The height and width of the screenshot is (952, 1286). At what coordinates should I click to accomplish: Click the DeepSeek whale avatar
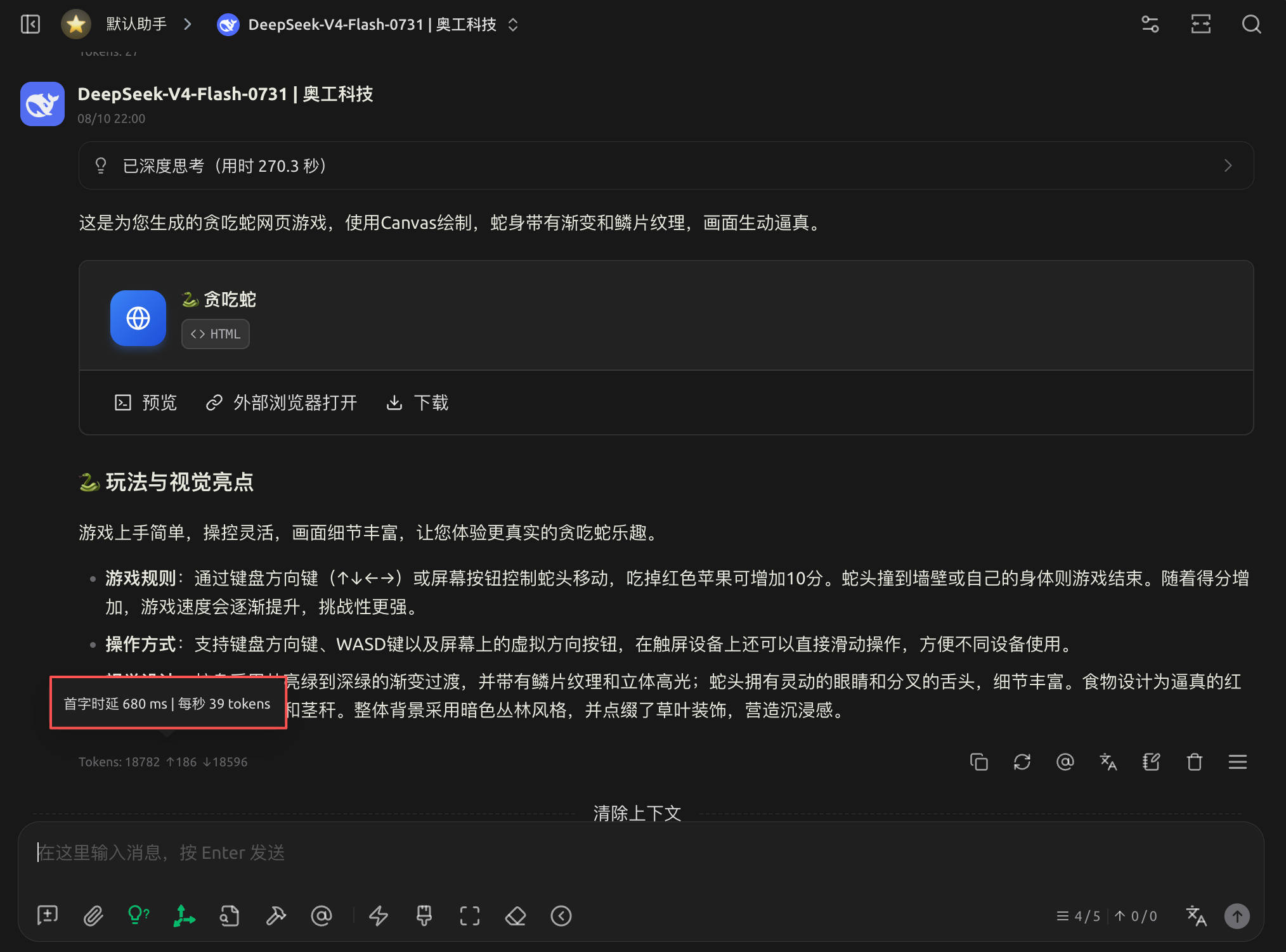pos(42,104)
